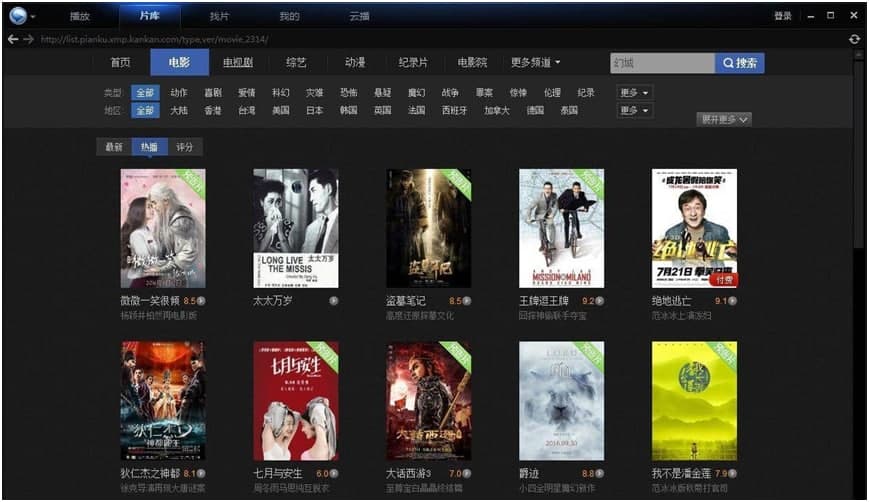The width and height of the screenshot is (869, 502).
Task: Open the 电影 channel
Action: click(180, 63)
